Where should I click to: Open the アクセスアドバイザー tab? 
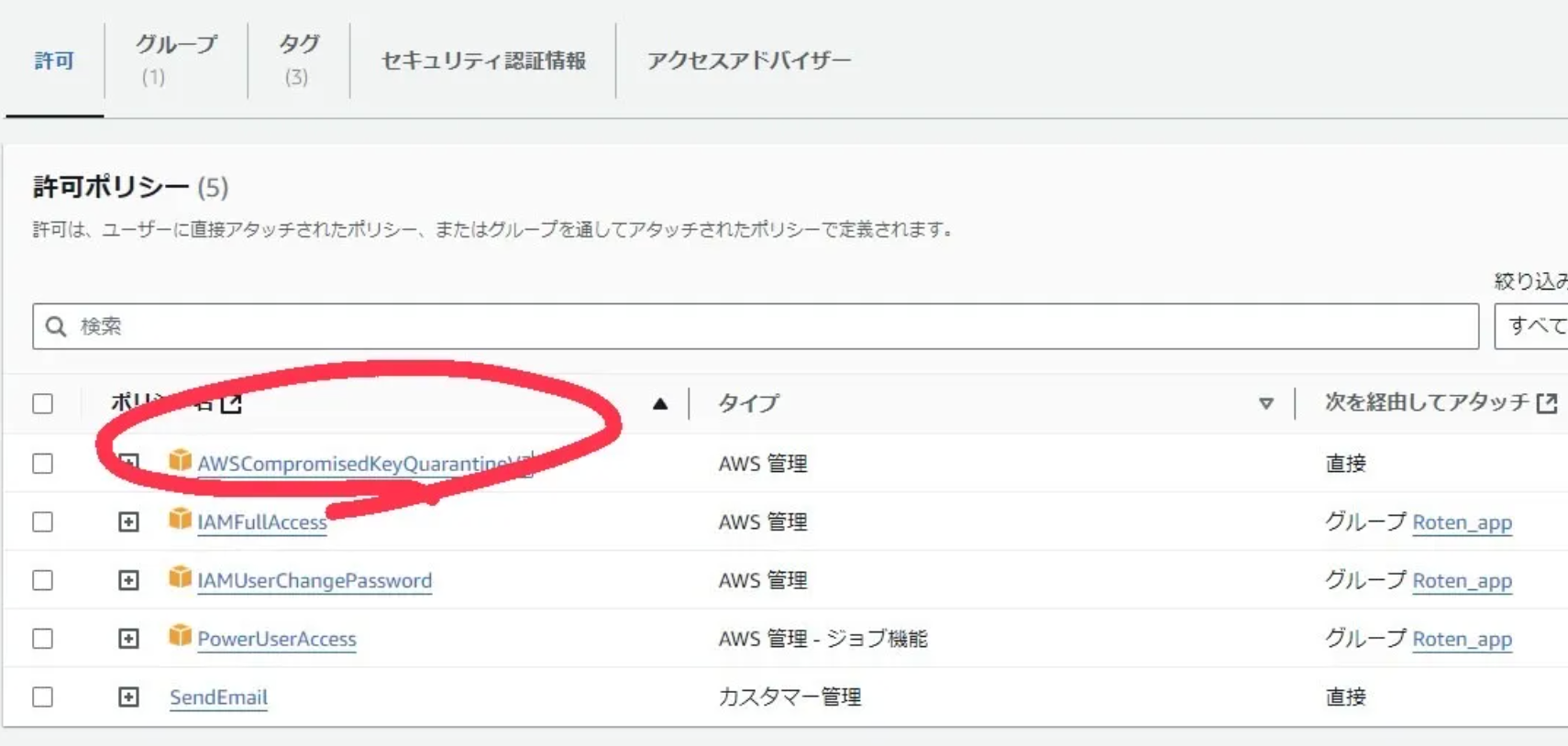point(749,60)
